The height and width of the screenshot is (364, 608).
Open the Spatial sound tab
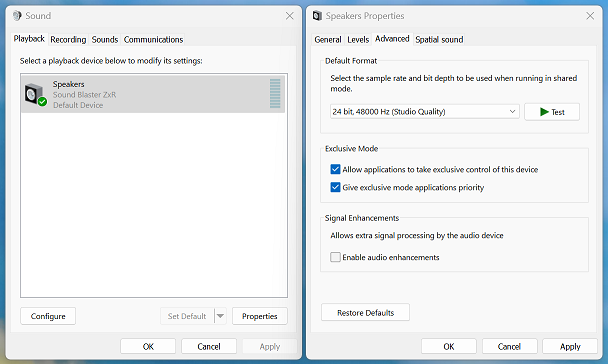point(439,40)
